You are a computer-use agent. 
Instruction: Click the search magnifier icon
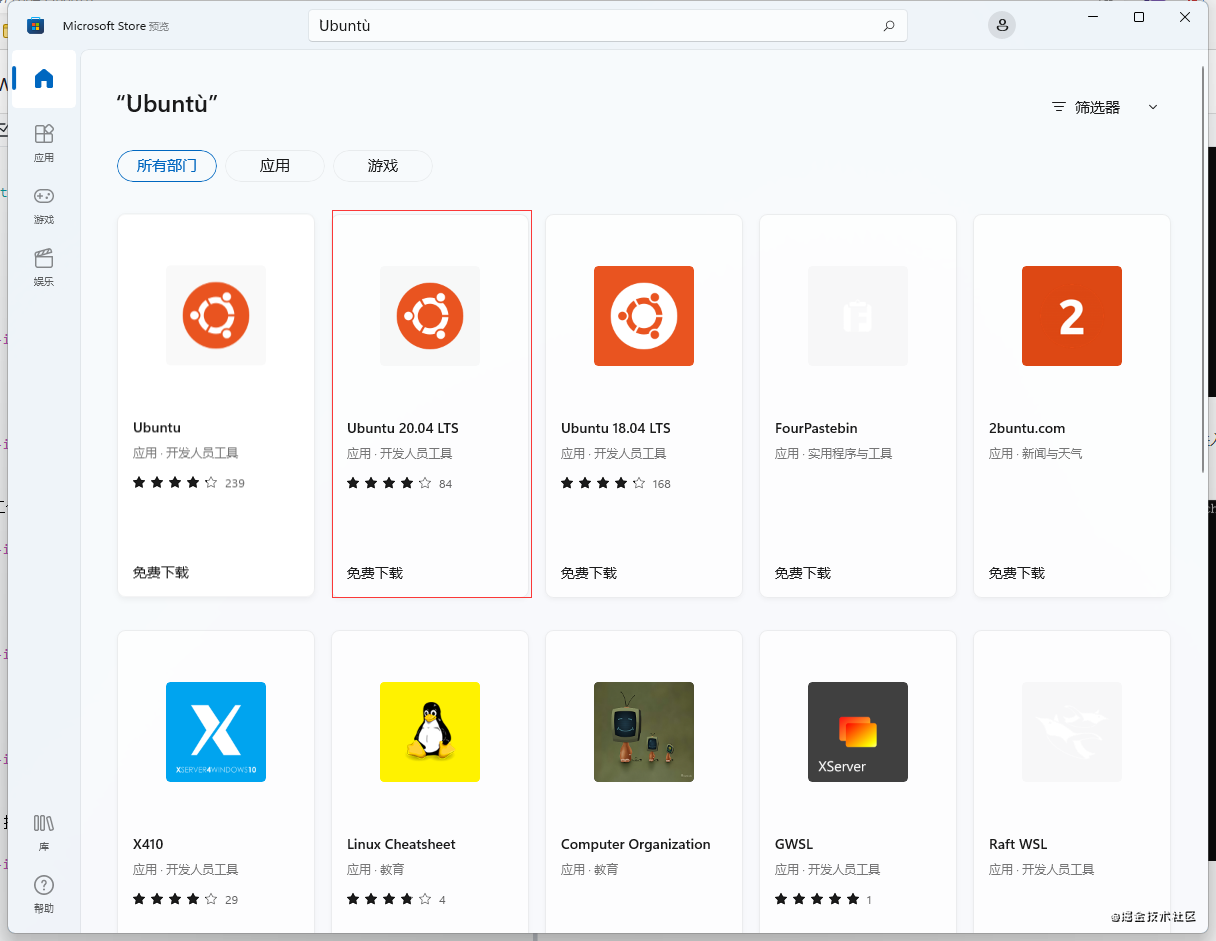click(x=889, y=26)
